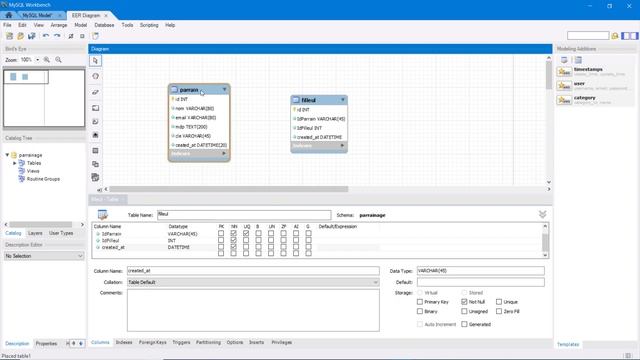Click the lock icon next to search box
The image size is (640, 360).
click(615, 36)
